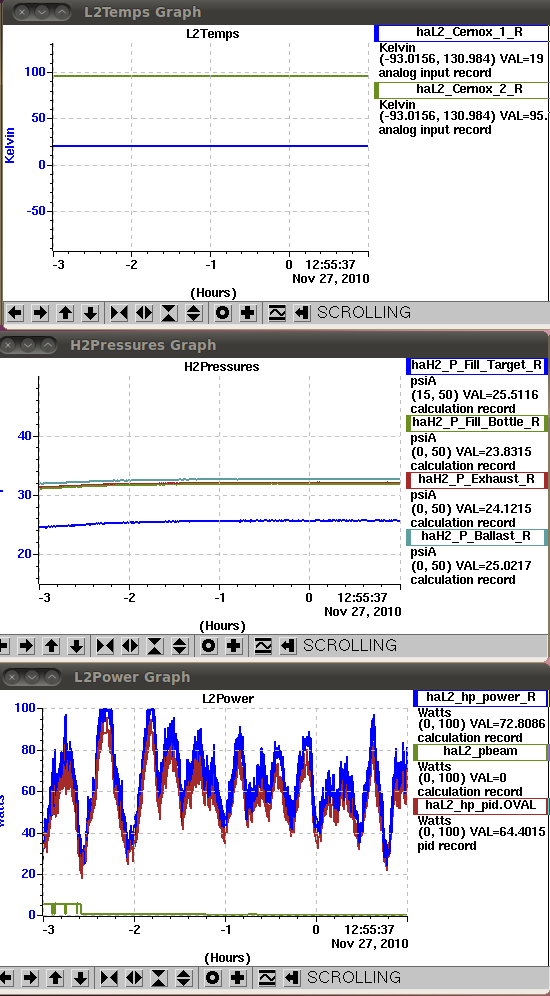550x996 pixels.
Task: Click the H2Pressures Graph window title bar
Action: 275,345
